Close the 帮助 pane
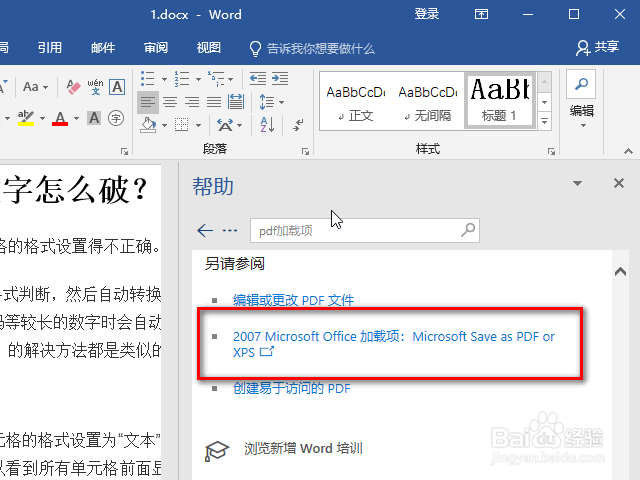The width and height of the screenshot is (640, 480). tap(619, 183)
